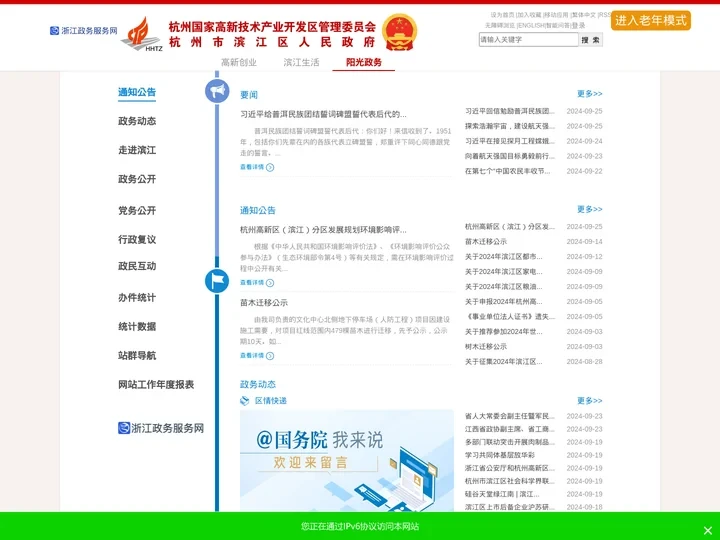Close the green IPv6 notice bar
The height and width of the screenshot is (540, 720).
[708, 530]
